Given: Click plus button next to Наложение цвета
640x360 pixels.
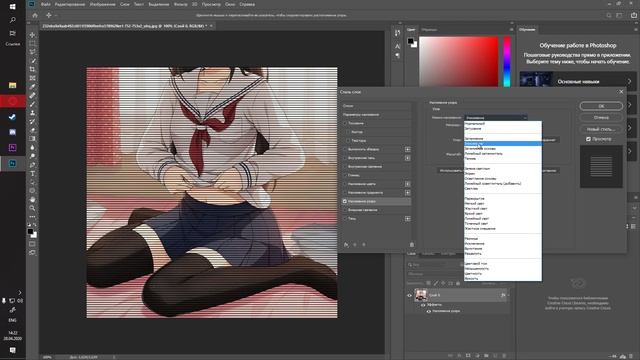Looking at the screenshot, I should click(407, 184).
